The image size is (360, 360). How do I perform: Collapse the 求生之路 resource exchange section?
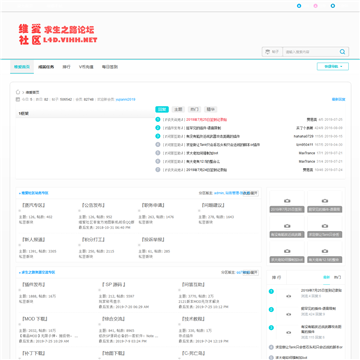pos(251,272)
